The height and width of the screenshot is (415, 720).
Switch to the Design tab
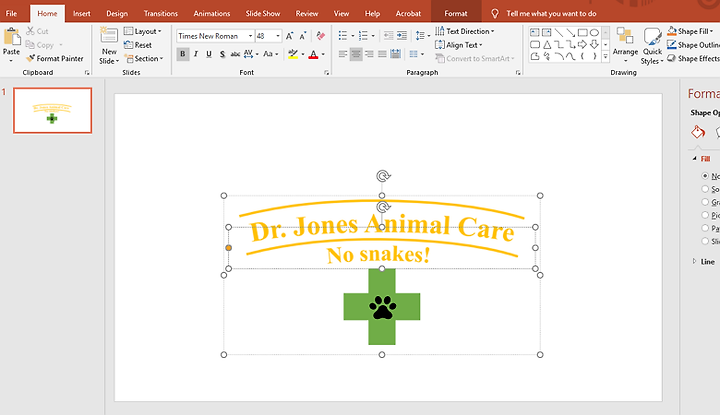coord(117,13)
